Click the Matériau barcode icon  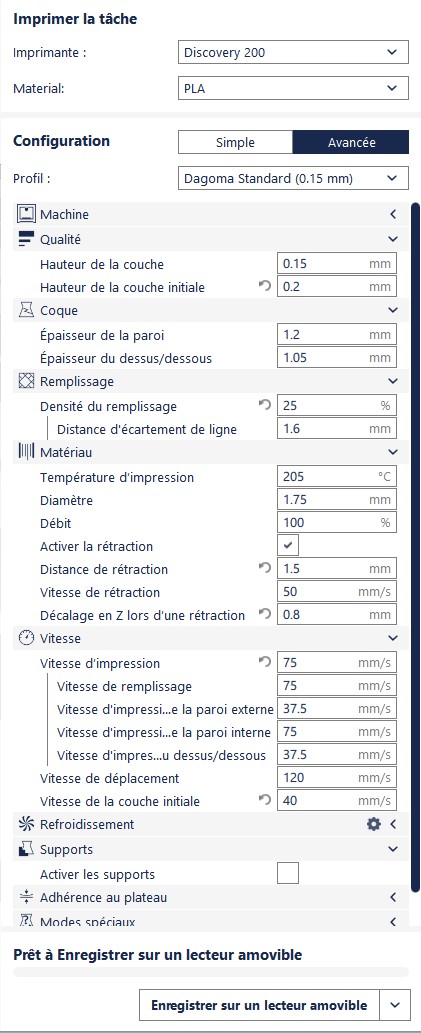tap(25, 452)
